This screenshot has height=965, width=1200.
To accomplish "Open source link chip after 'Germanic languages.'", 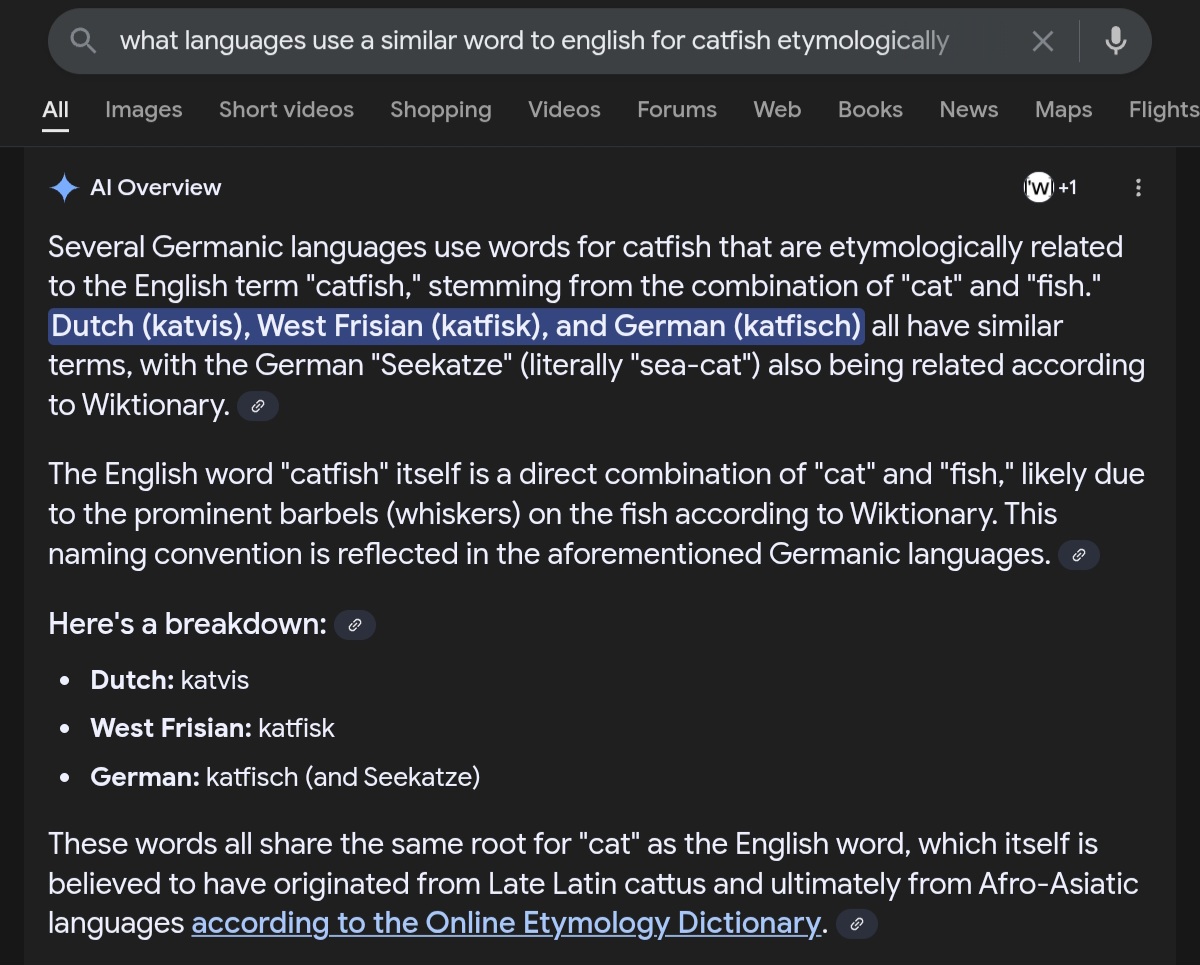I will pos(1078,555).
